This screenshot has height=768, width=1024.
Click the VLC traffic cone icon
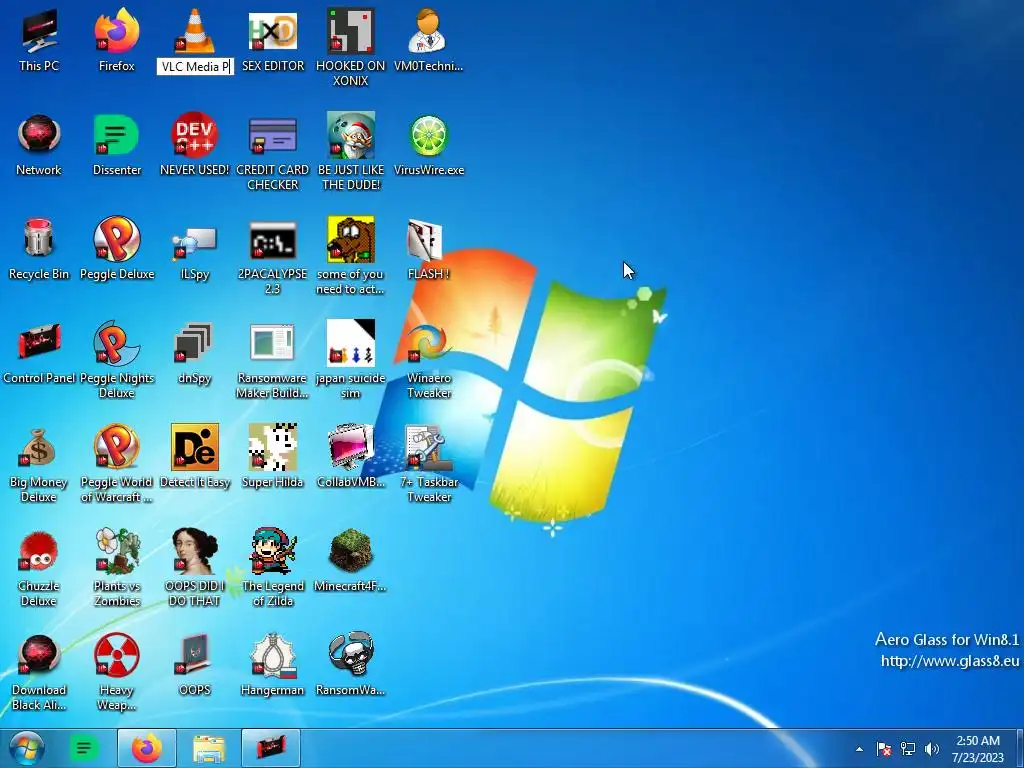[195, 31]
